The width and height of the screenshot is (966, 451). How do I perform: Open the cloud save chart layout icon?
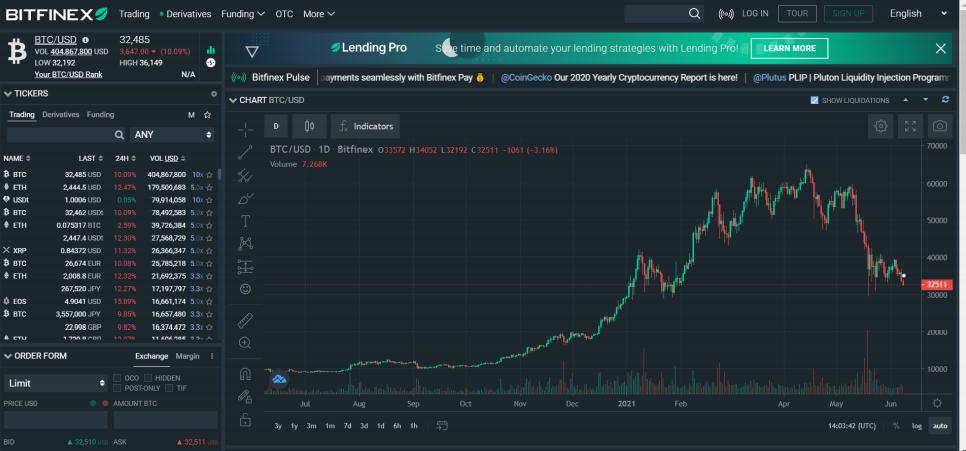coord(279,380)
